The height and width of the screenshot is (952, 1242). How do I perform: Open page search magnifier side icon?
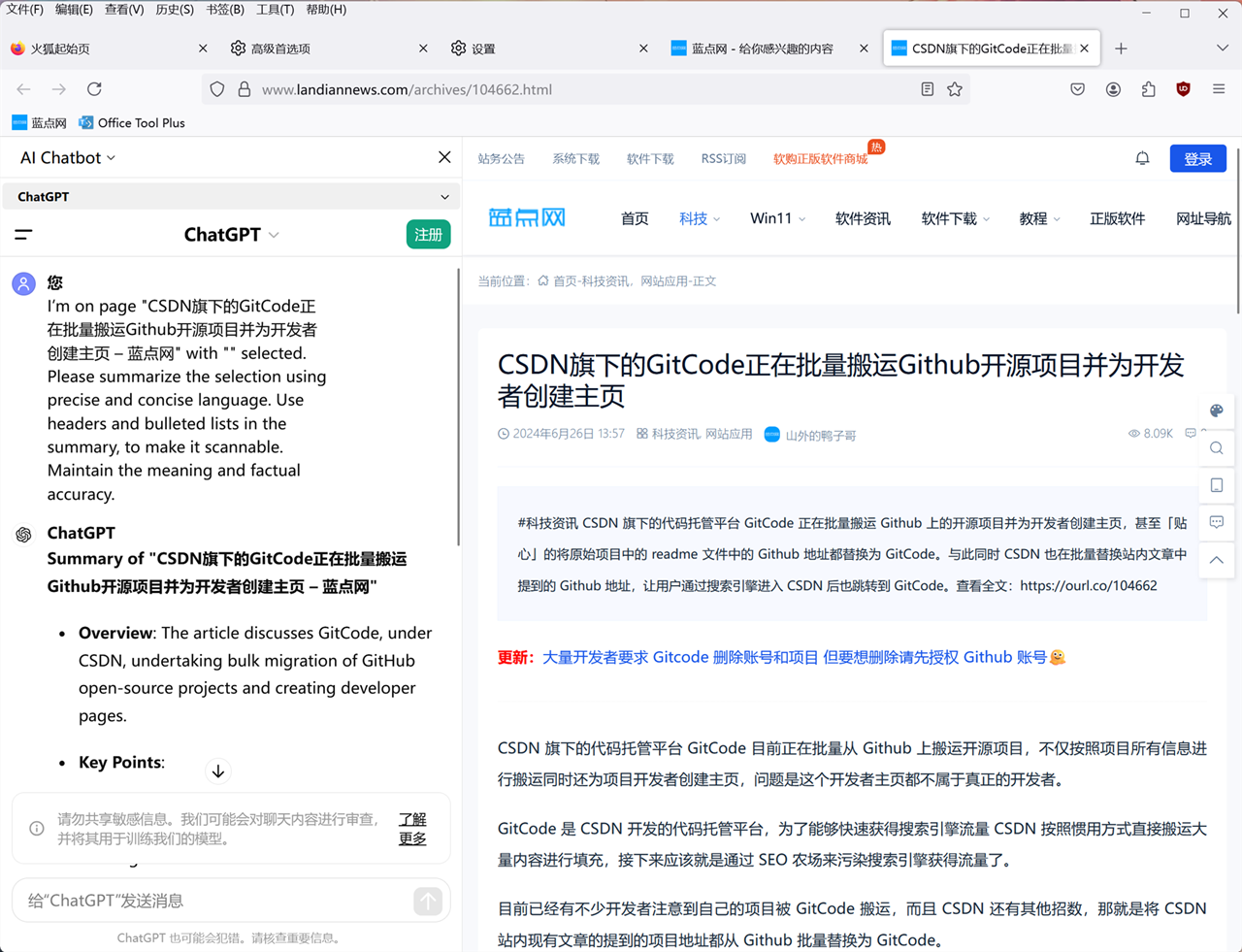click(1217, 448)
